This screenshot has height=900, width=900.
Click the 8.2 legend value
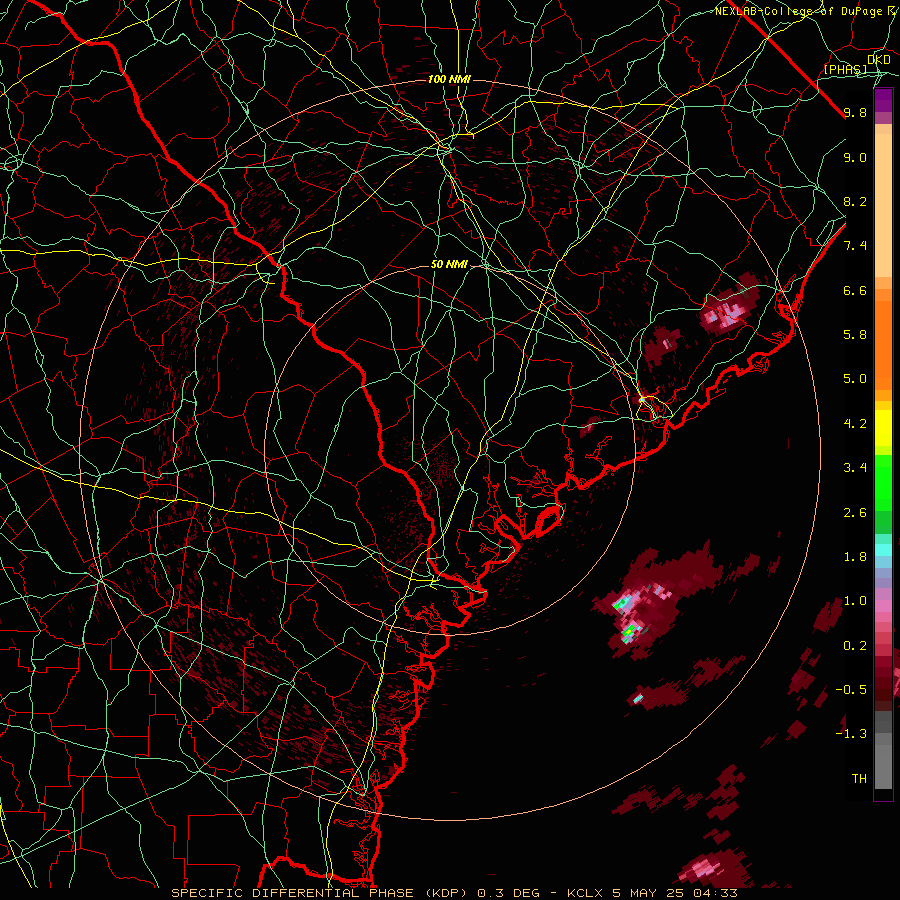coord(855,201)
